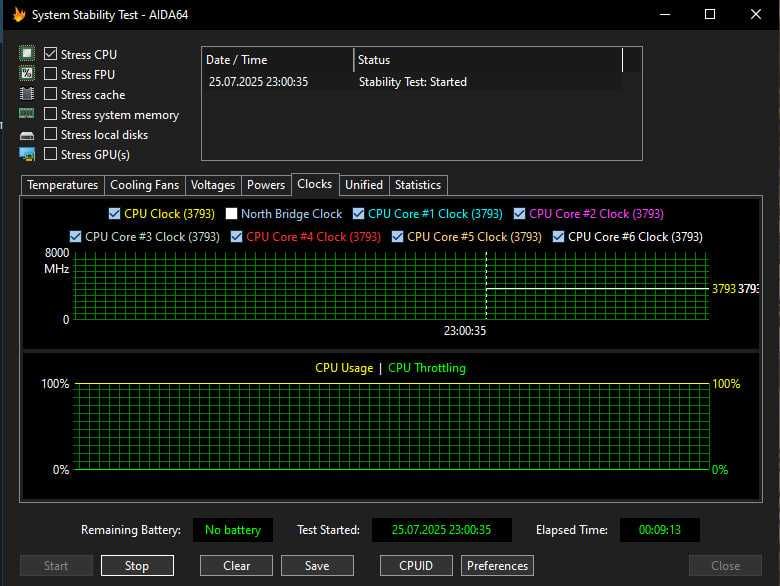Screen dimensions: 780x586
Task: Open the Voltages tab
Action: click(x=213, y=185)
